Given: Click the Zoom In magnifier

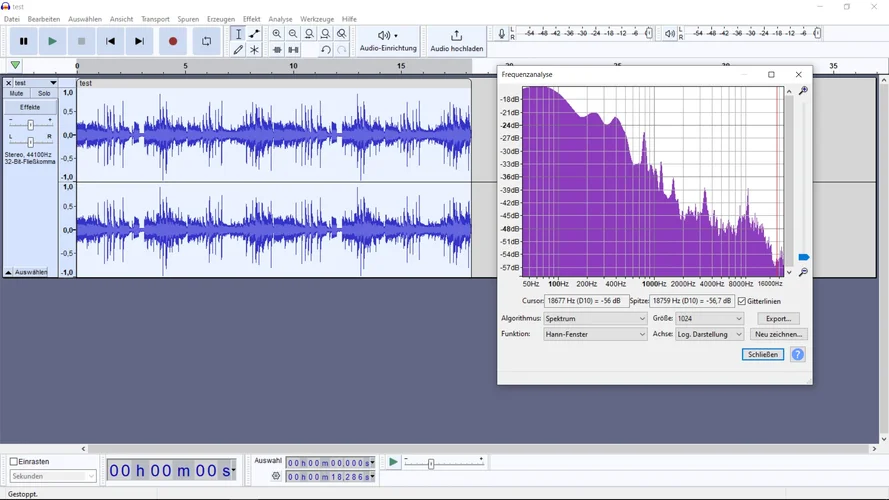Looking at the screenshot, I should pyautogui.click(x=277, y=34).
